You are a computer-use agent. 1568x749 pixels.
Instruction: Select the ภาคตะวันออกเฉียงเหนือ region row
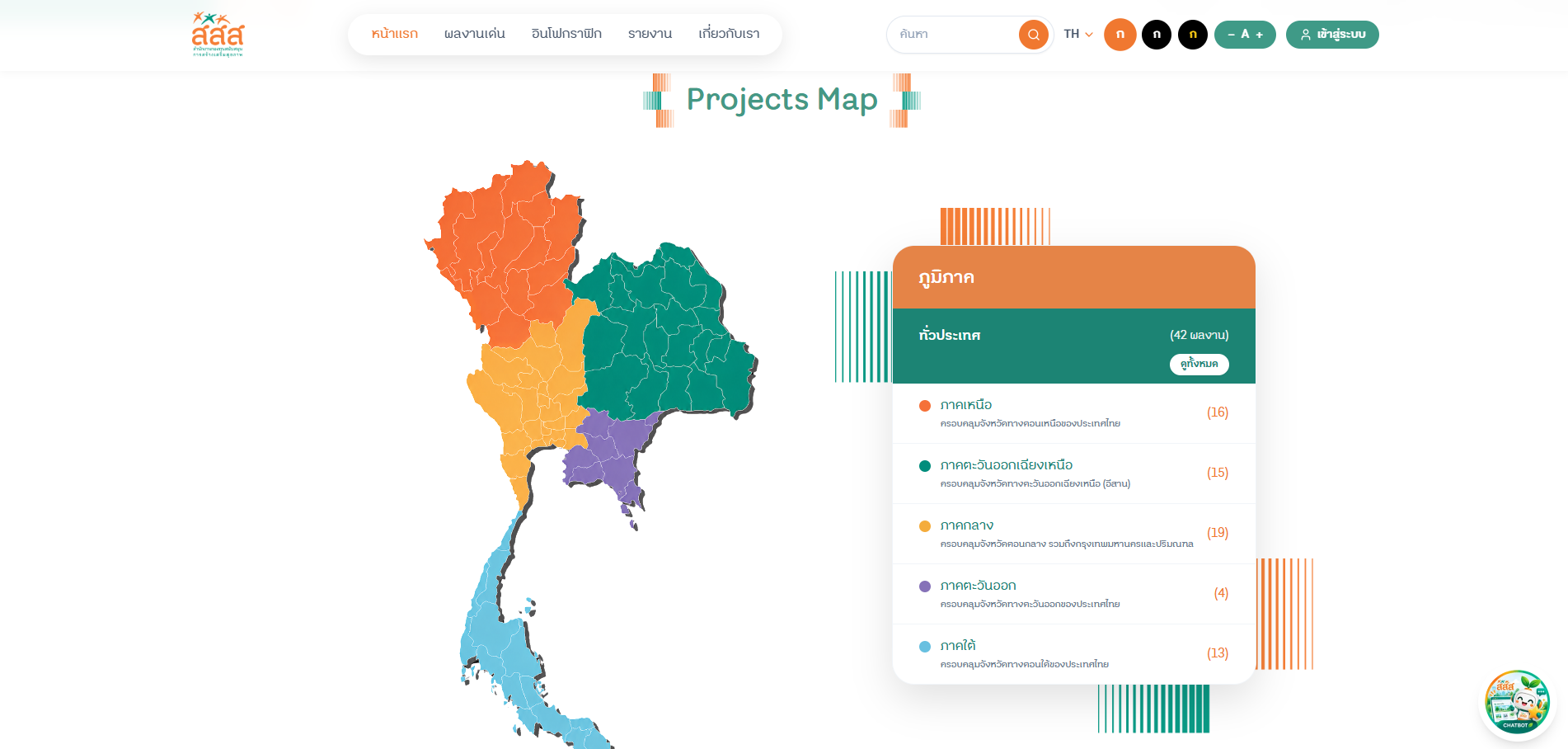pos(1073,473)
